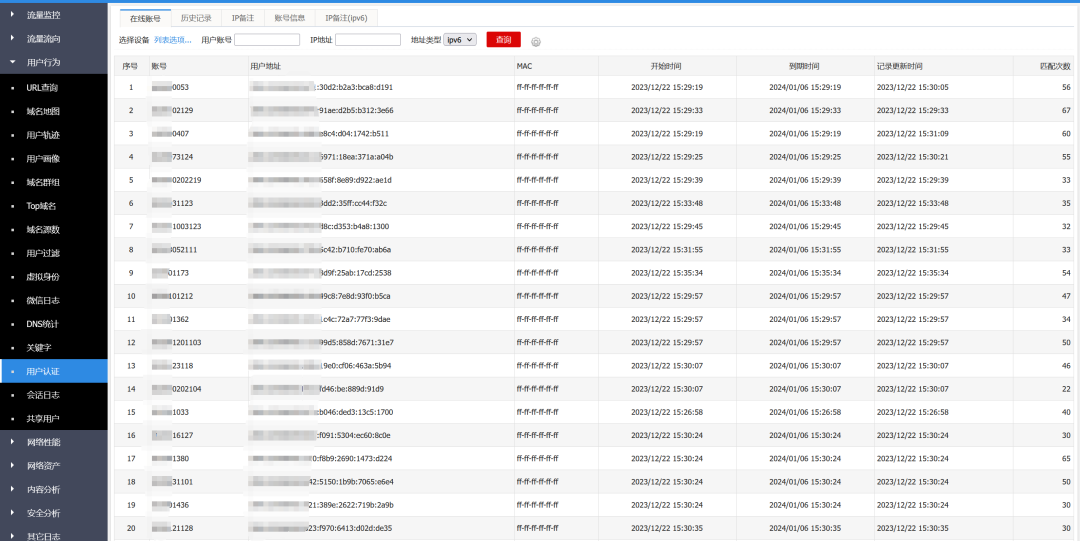Sort by the 到期时间 column header
The width and height of the screenshot is (1080, 541).
coord(804,66)
